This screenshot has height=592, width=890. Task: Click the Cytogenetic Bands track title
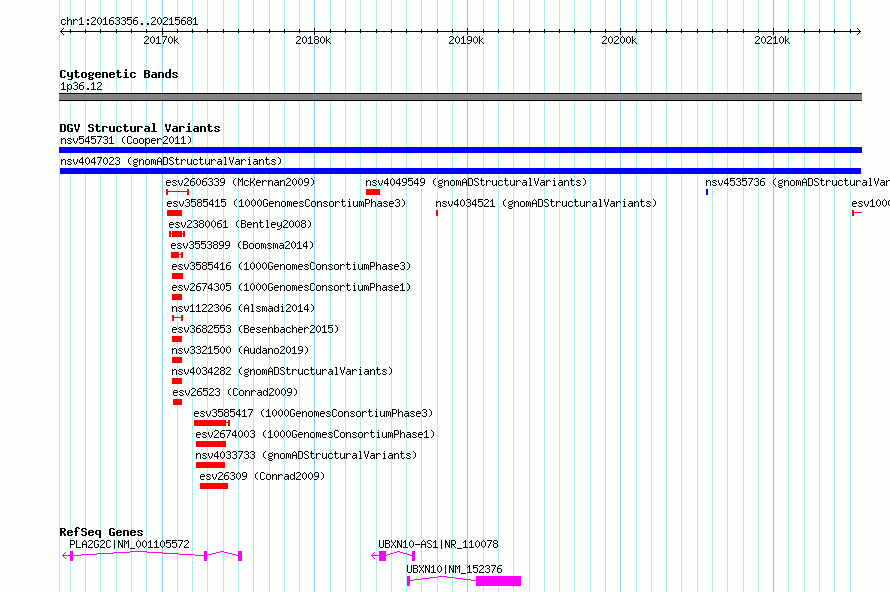(x=119, y=74)
